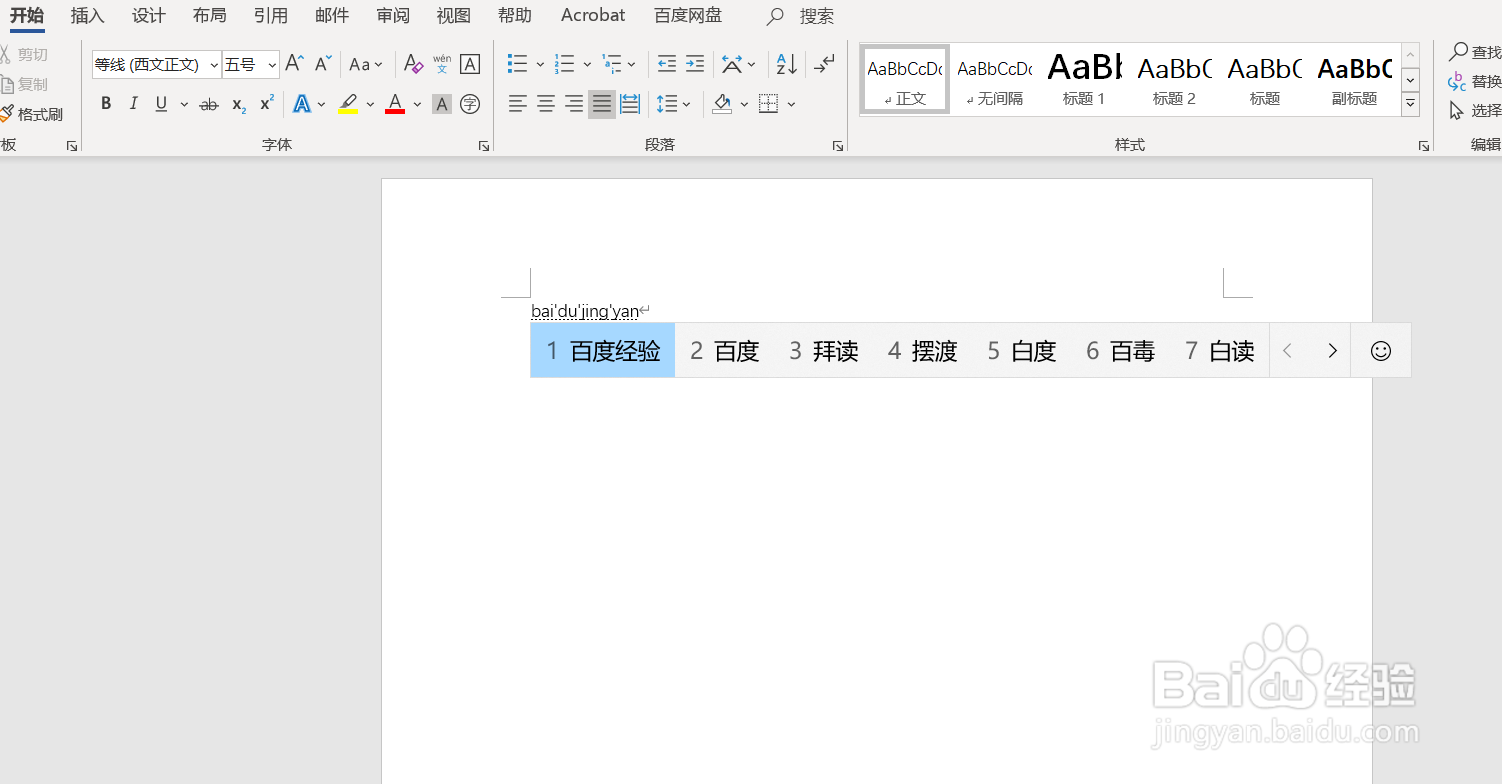The height and width of the screenshot is (784, 1502).
Task: Choose IME candidate 1 百度经验
Action: (603, 351)
